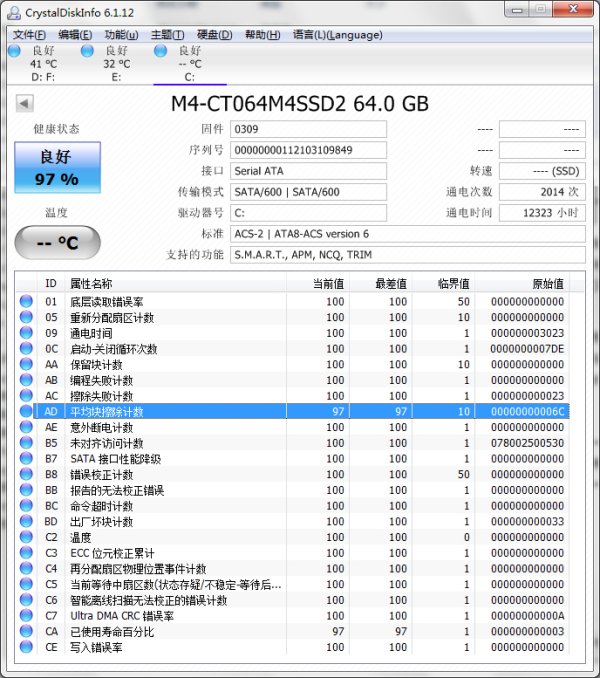This screenshot has width=600, height=678.
Task: Select the E: disk status icon
Action: pos(86,50)
